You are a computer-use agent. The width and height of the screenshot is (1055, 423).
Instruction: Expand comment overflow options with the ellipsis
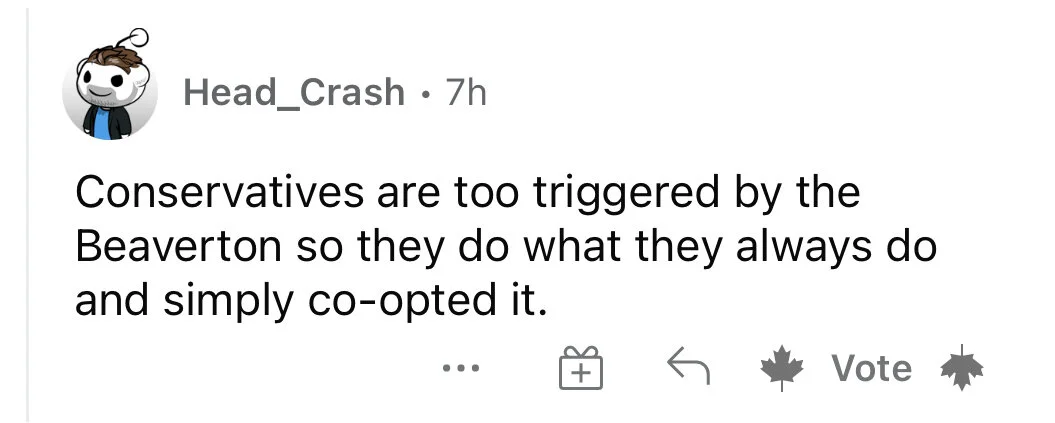coord(461,368)
